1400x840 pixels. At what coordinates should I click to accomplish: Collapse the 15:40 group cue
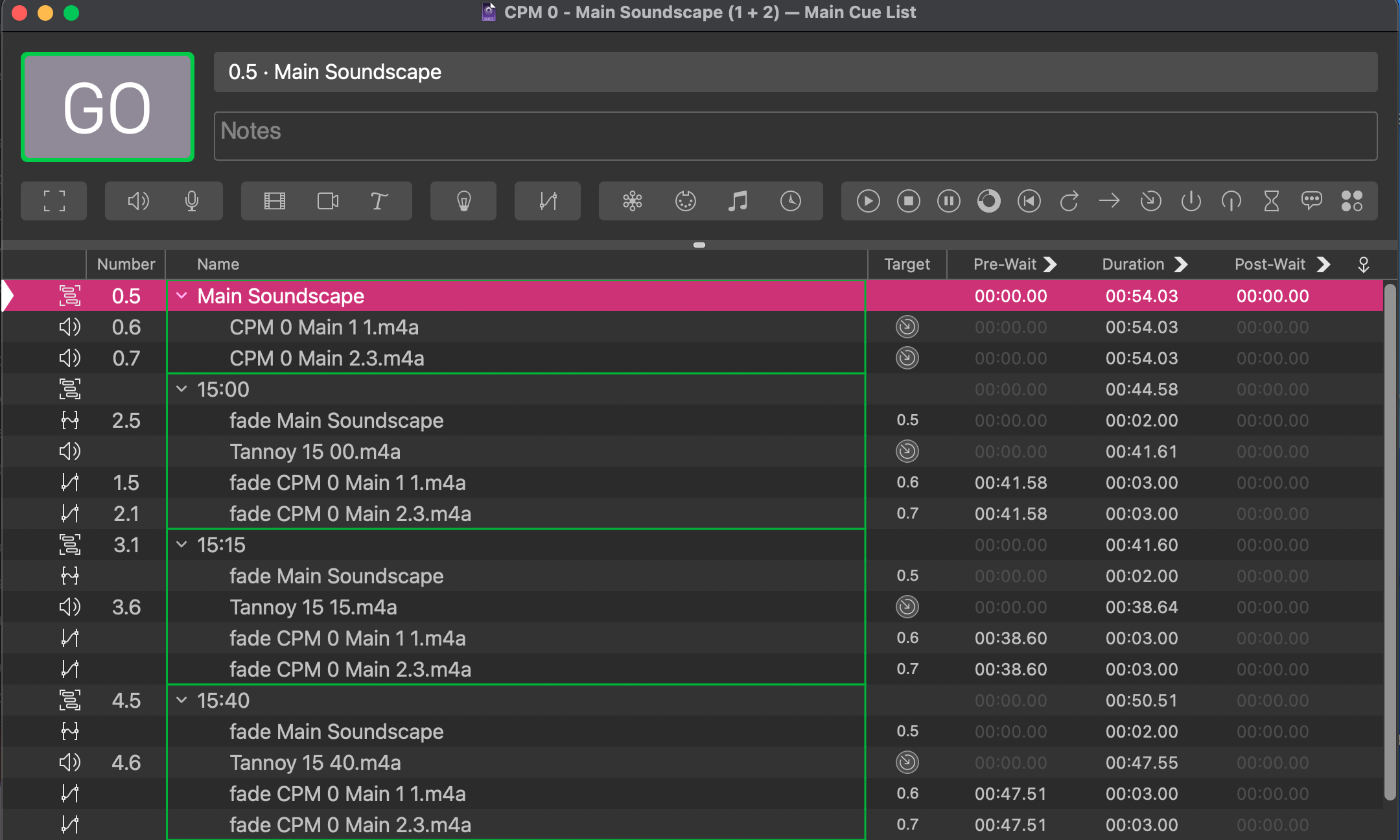[x=182, y=701]
